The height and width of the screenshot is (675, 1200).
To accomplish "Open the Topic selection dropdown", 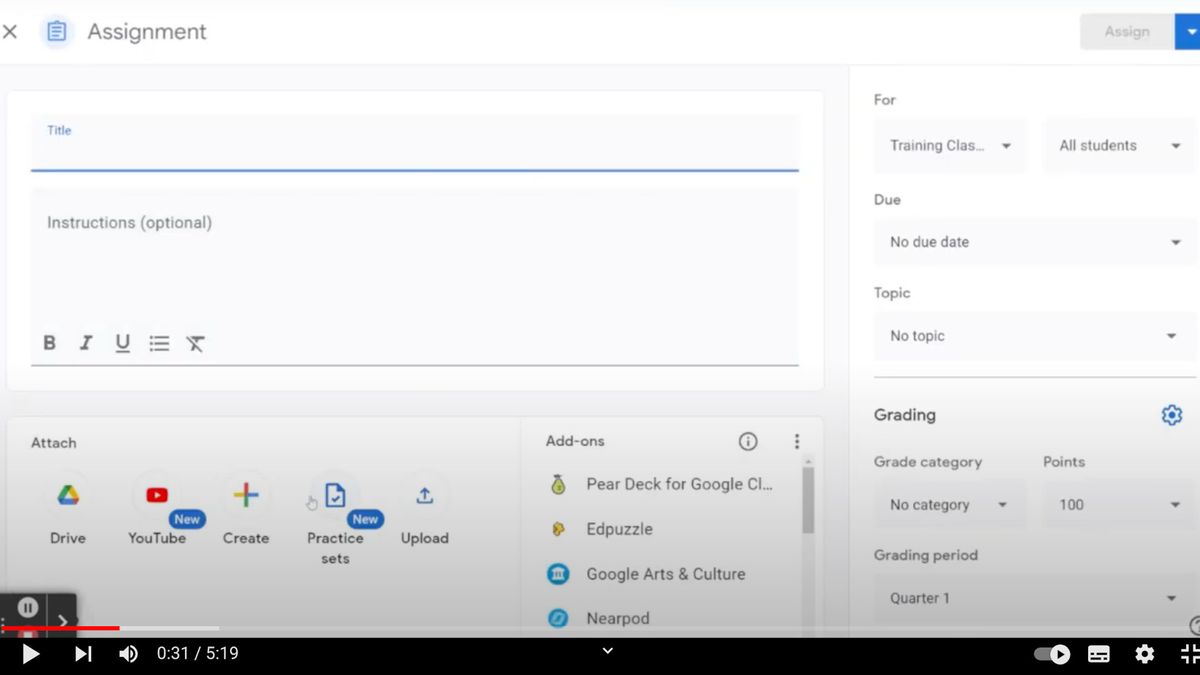I will tap(1034, 335).
